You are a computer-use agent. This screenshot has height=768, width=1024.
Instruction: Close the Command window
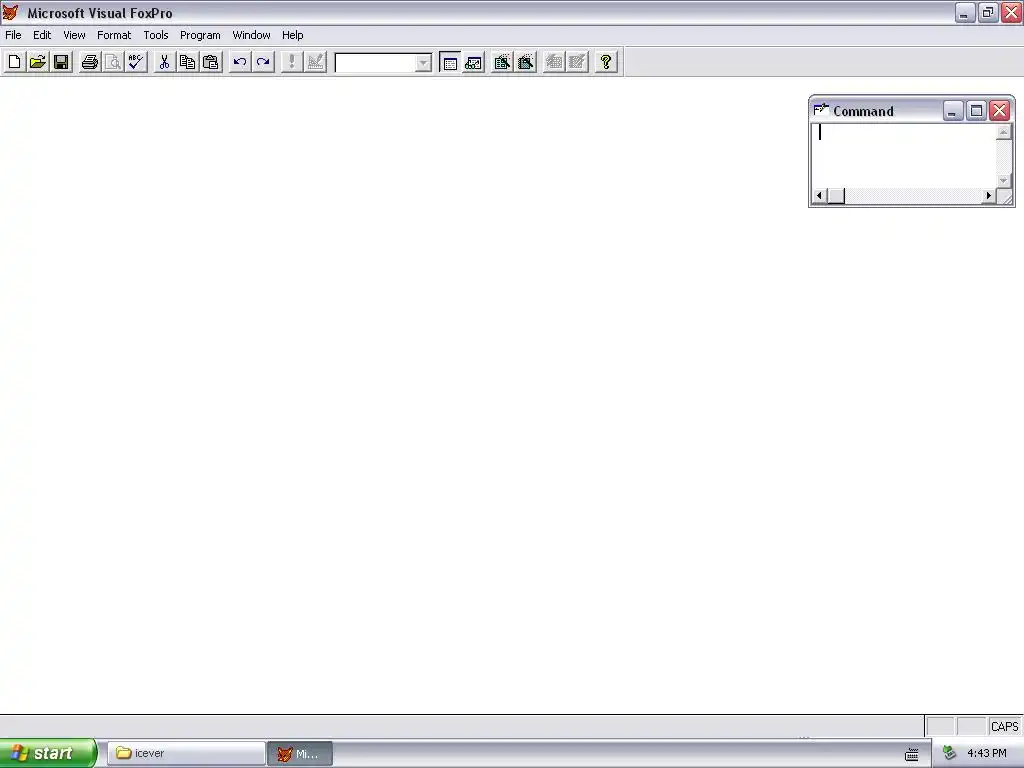1000,111
